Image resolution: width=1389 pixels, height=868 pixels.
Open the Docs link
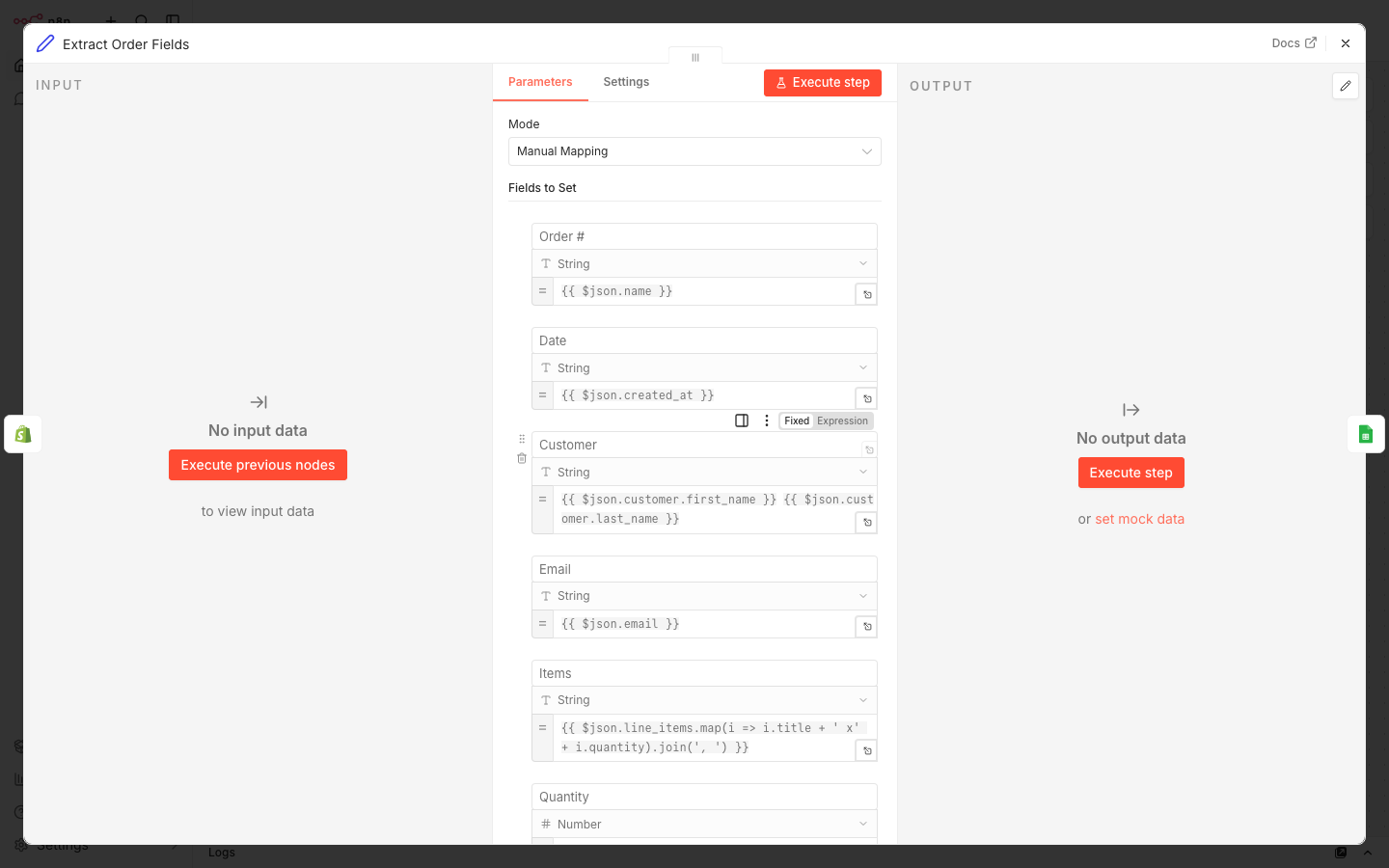[1293, 42]
